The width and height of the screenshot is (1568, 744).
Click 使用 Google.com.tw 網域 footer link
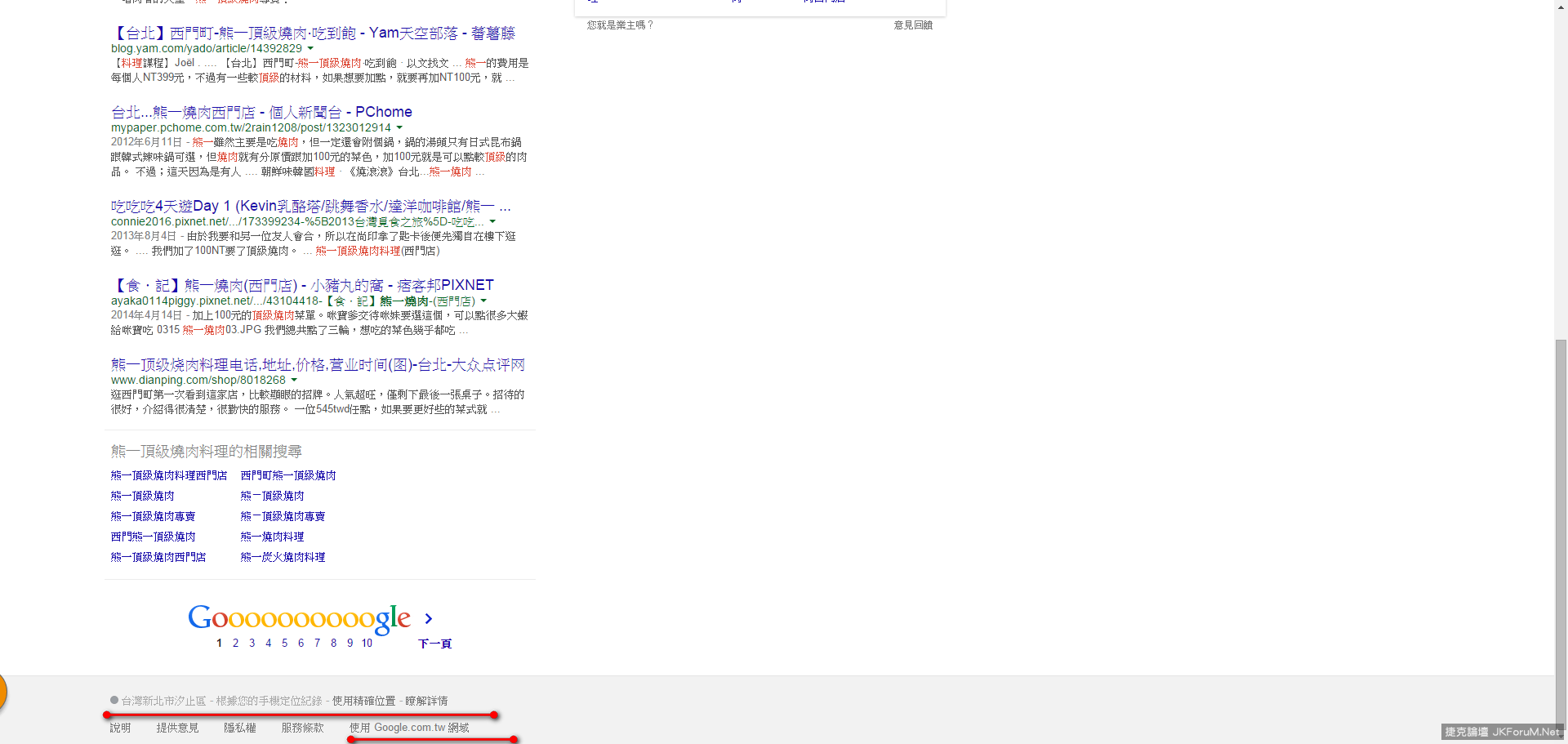point(409,728)
